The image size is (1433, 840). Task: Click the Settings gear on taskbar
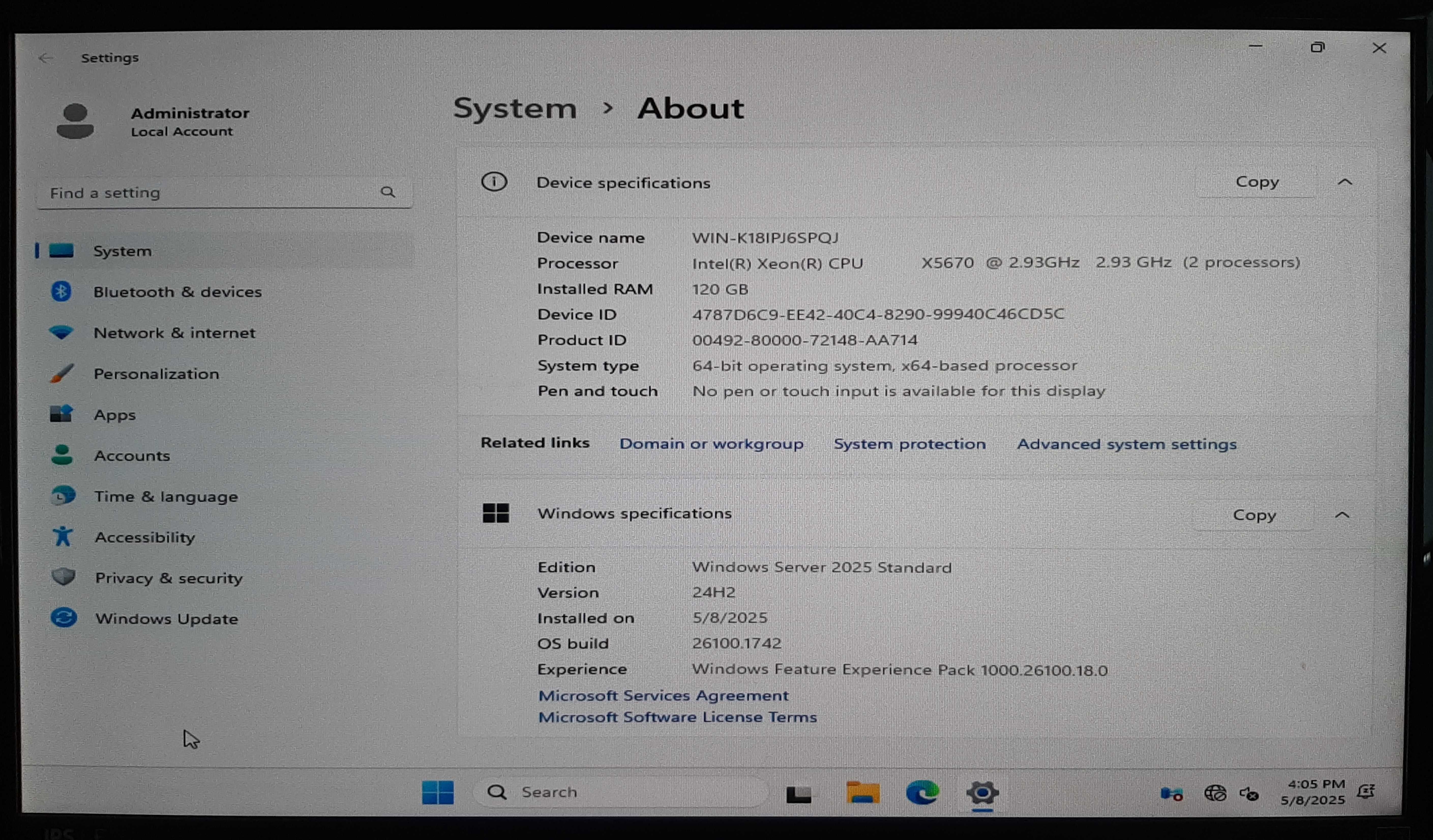983,793
